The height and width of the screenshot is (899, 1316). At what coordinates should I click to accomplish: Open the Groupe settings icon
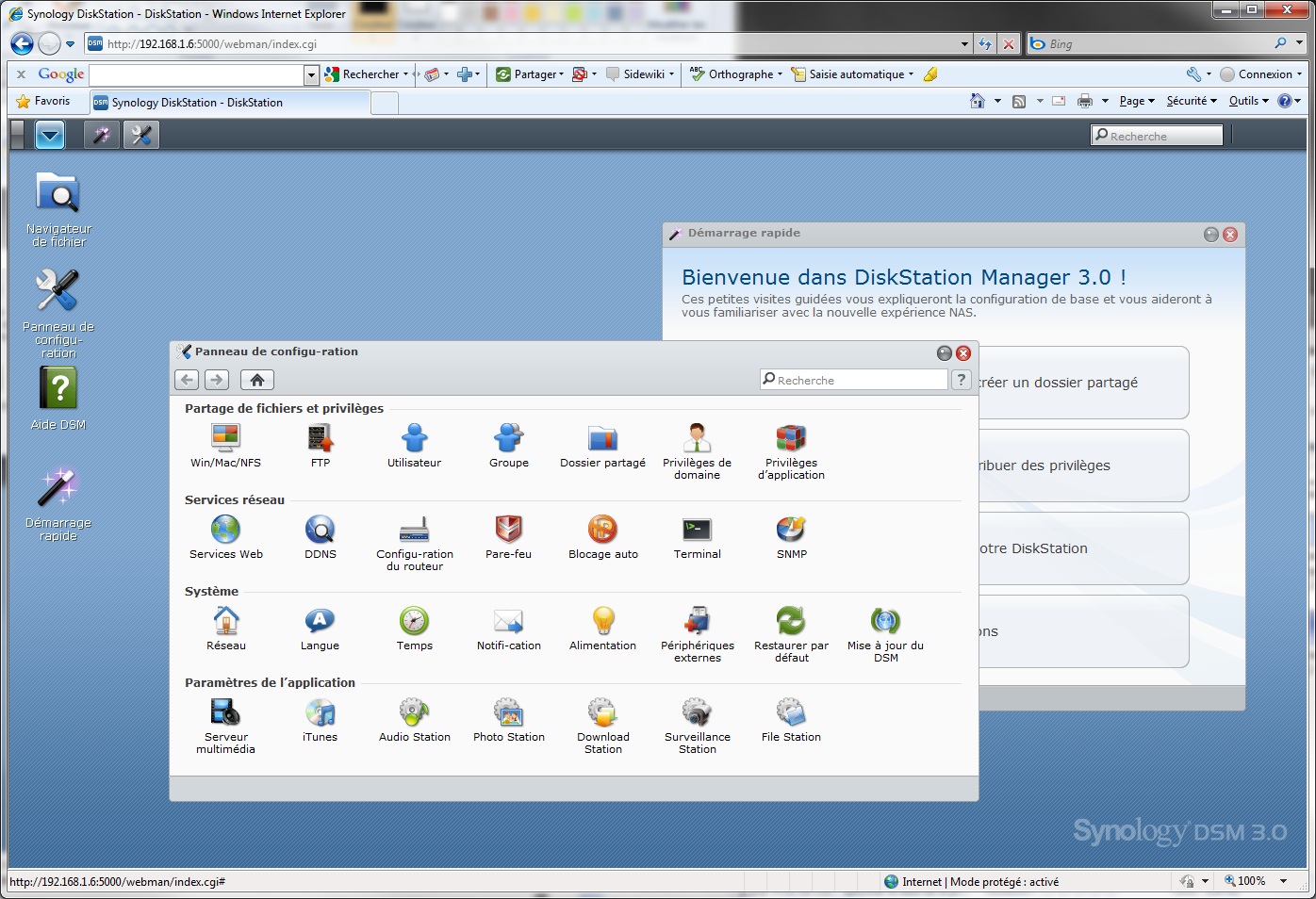[x=509, y=446]
